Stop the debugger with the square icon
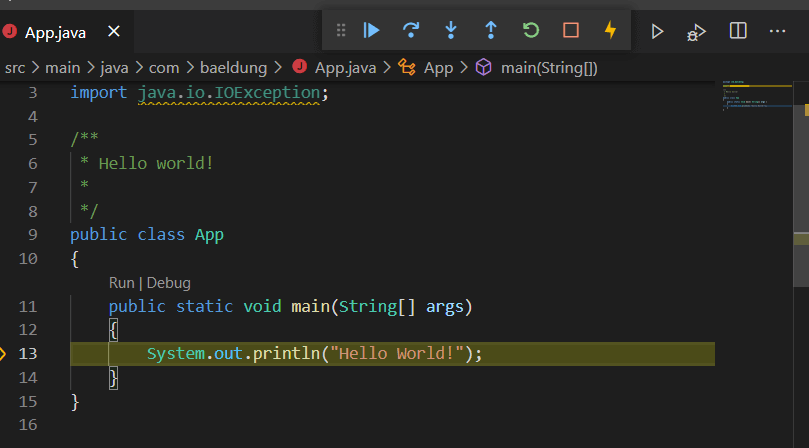This screenshot has height=448, width=809. pyautogui.click(x=571, y=31)
